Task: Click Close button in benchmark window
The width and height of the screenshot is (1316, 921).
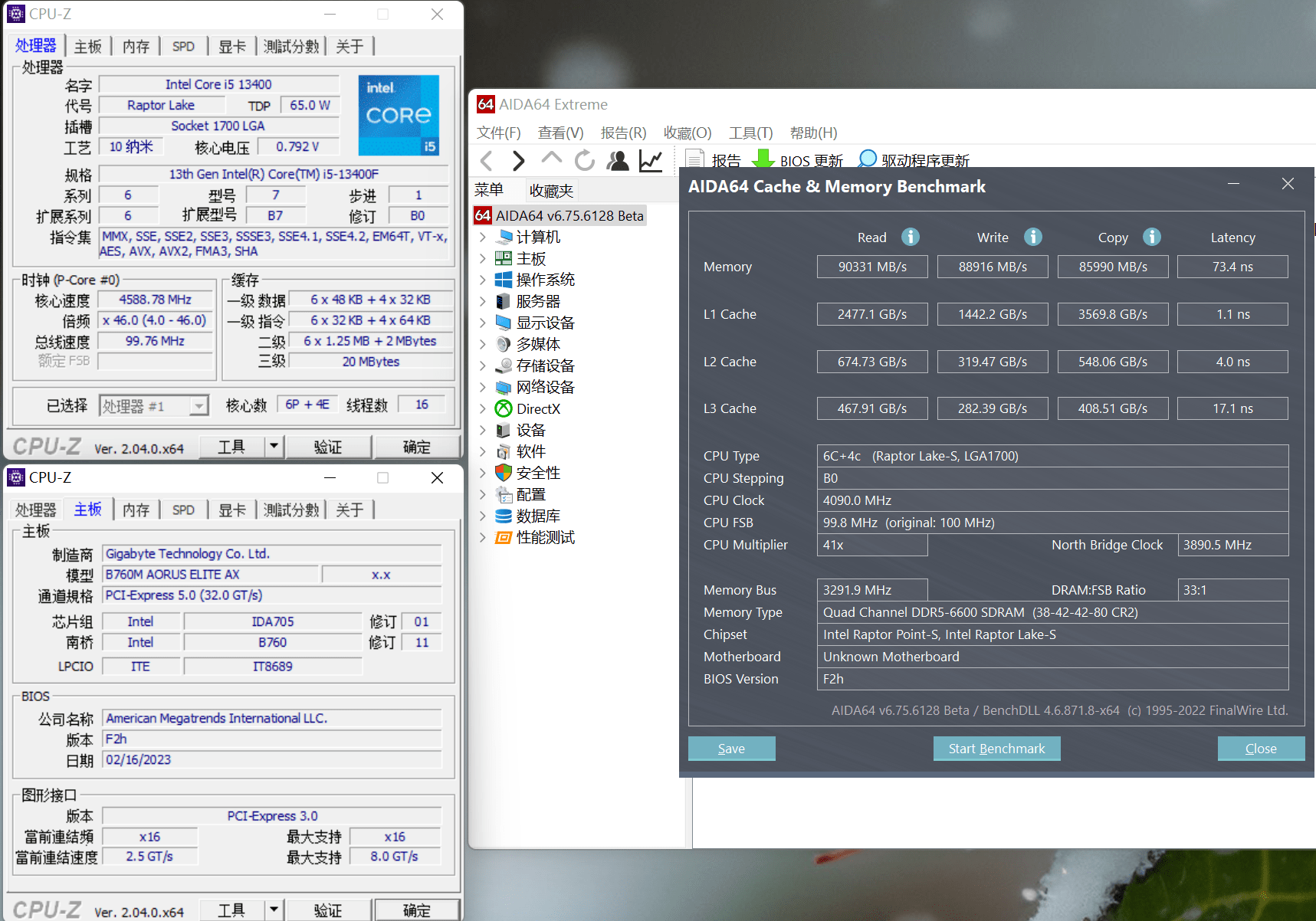Action: [x=1261, y=749]
